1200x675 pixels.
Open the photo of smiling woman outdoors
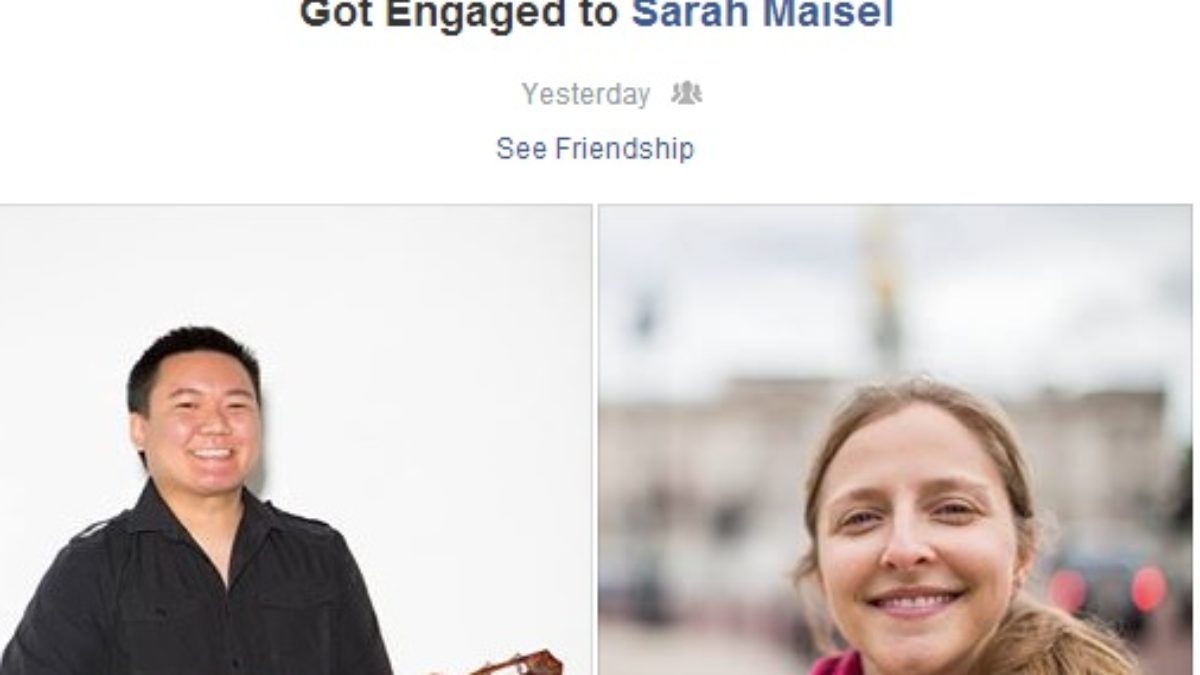[x=895, y=440]
